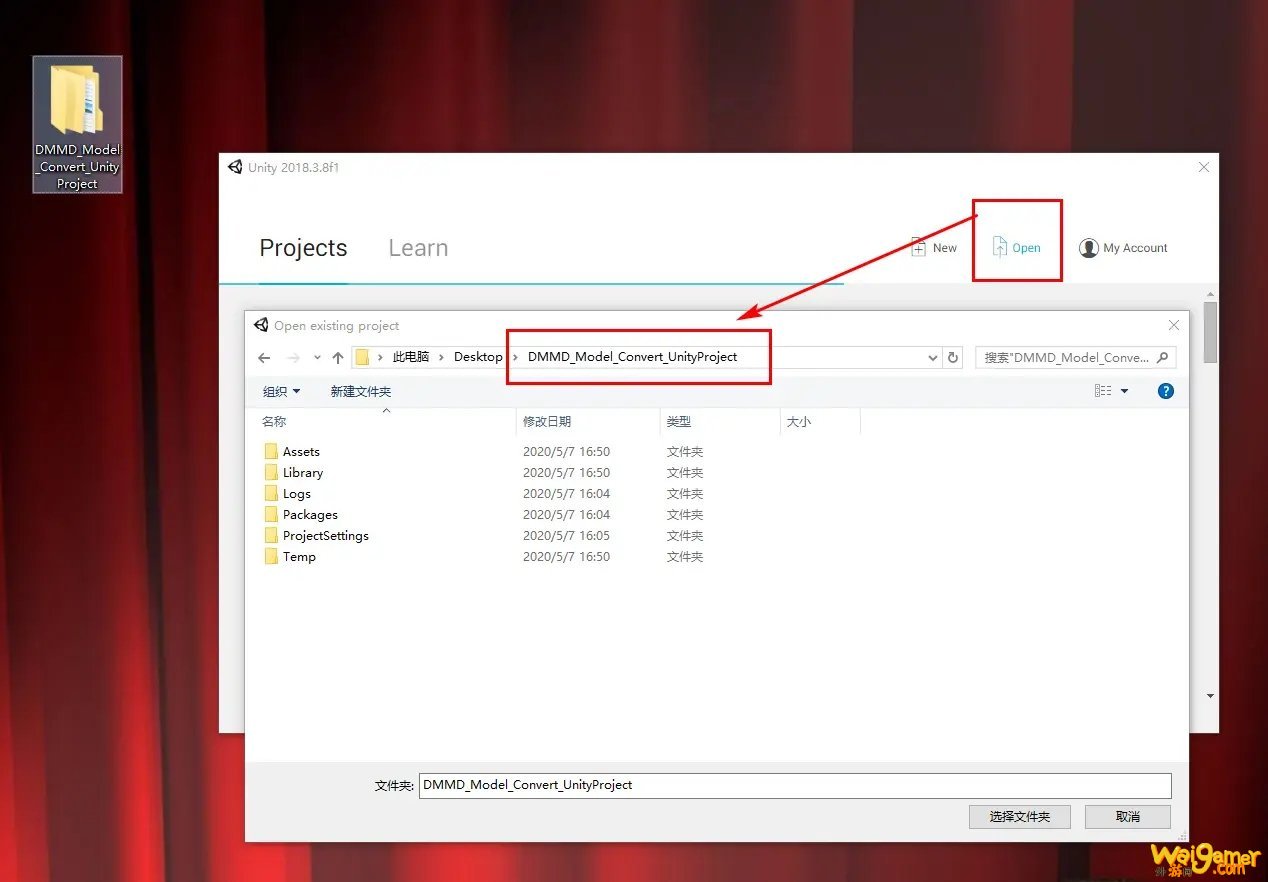This screenshot has height=882, width=1268.
Task: Select the Logs folder name text
Action: [x=297, y=494]
